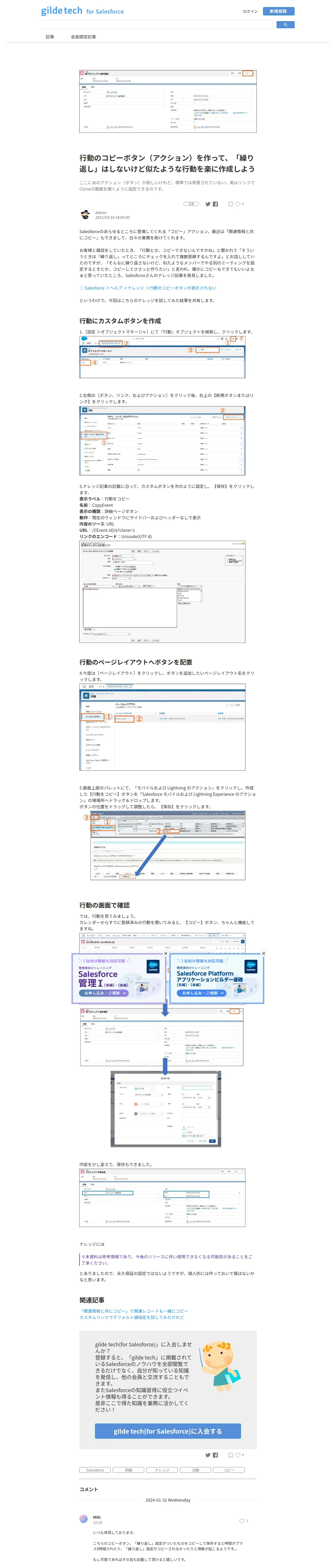Open the saved copied event screenshot
Image resolution: width=336 pixels, height=1568 pixels.
click(162, 1197)
